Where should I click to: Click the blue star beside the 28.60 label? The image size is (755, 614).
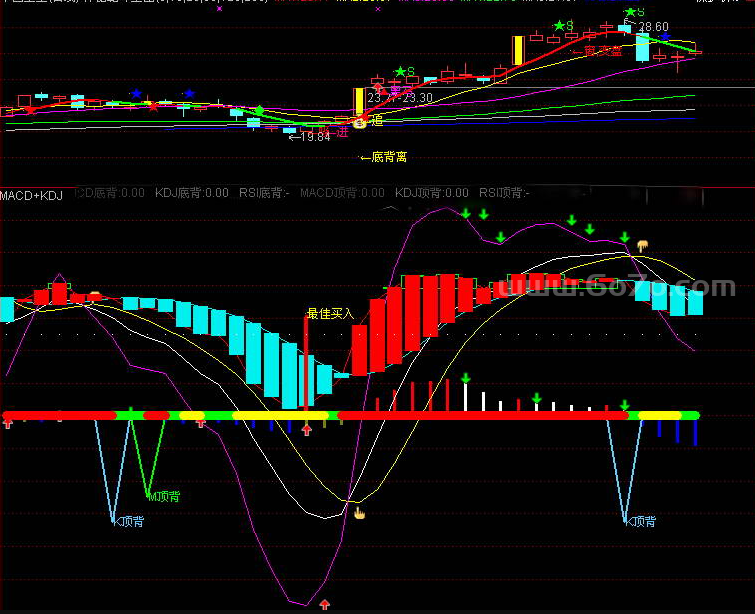tap(665, 37)
